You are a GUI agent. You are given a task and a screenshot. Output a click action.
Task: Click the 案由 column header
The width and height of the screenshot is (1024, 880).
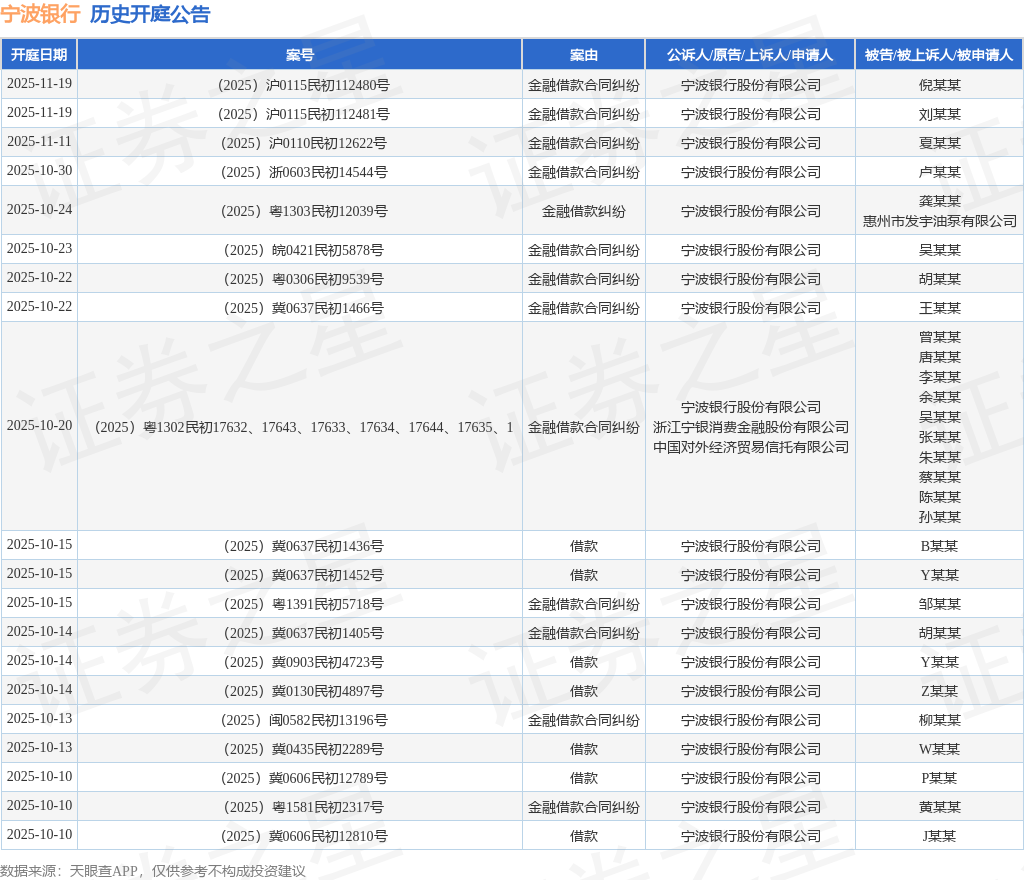584,55
